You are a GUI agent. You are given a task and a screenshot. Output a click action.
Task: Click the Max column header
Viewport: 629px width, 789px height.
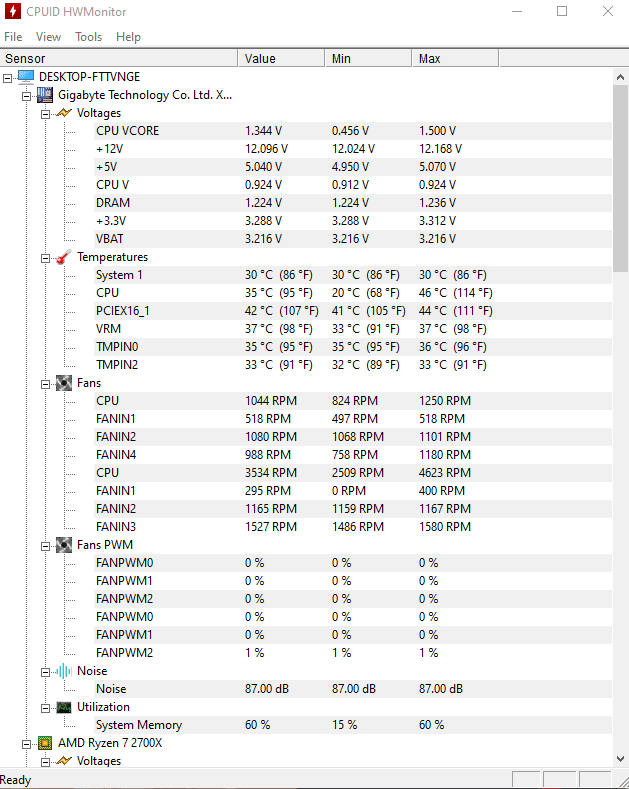(455, 58)
